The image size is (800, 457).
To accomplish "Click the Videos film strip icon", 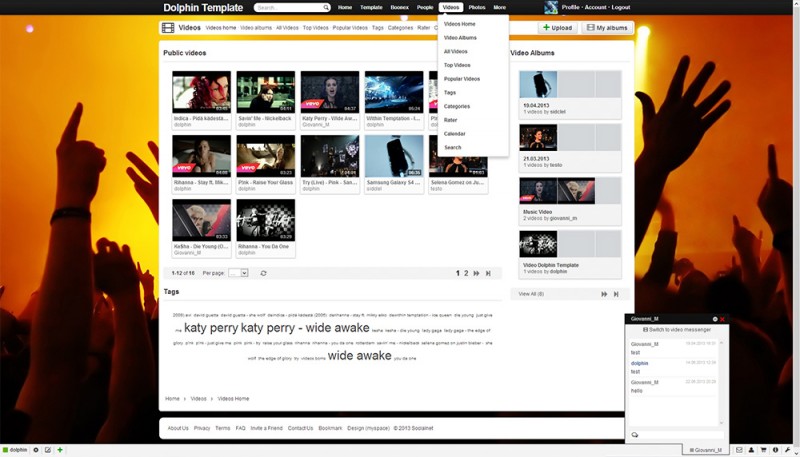I will 168,28.
